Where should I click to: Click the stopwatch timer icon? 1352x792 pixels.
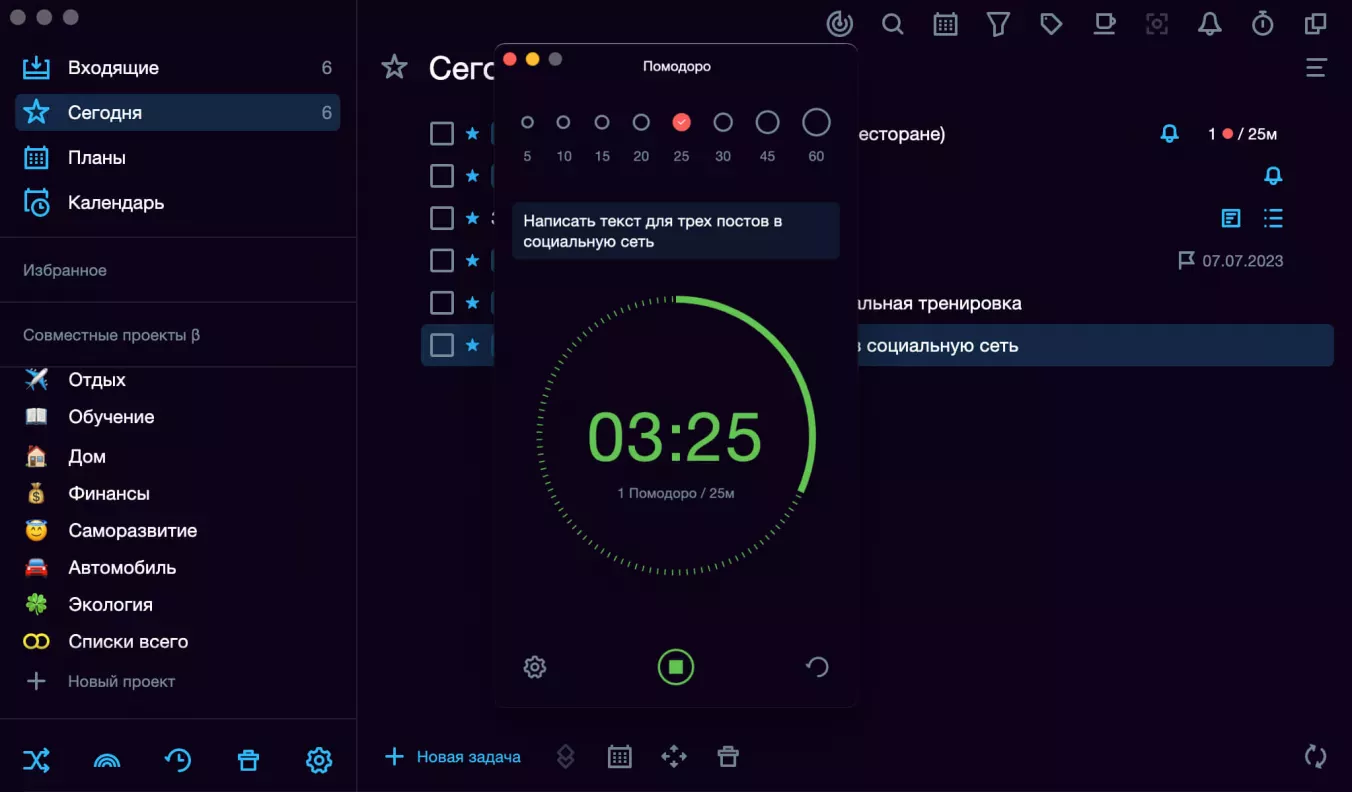coord(1263,23)
